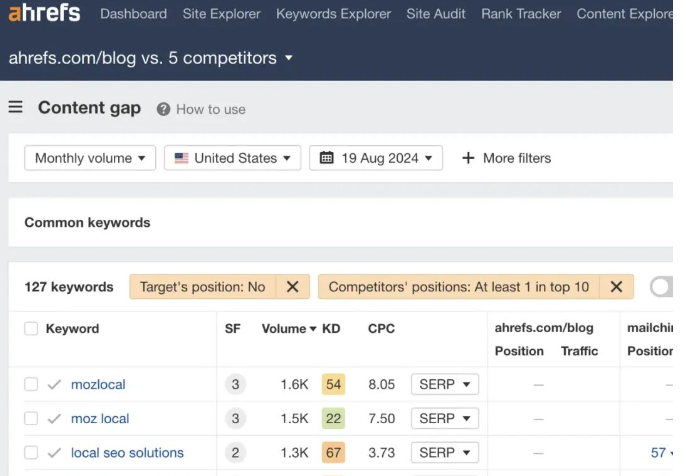Viewport: 686px width, 476px height.
Task: Go to Keywords Explorer tab
Action: pos(333,14)
